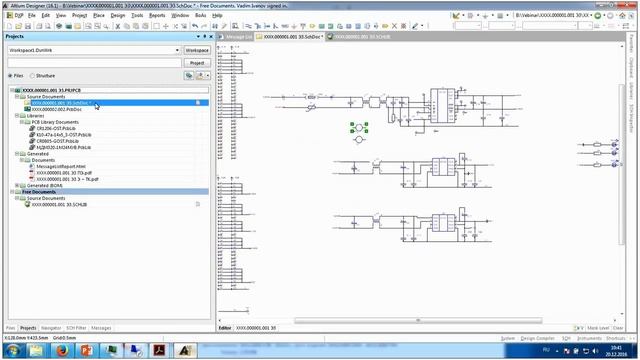The image size is (640, 360).
Task: Select CR1206-OST.PcbLib library file
Action: [56, 129]
